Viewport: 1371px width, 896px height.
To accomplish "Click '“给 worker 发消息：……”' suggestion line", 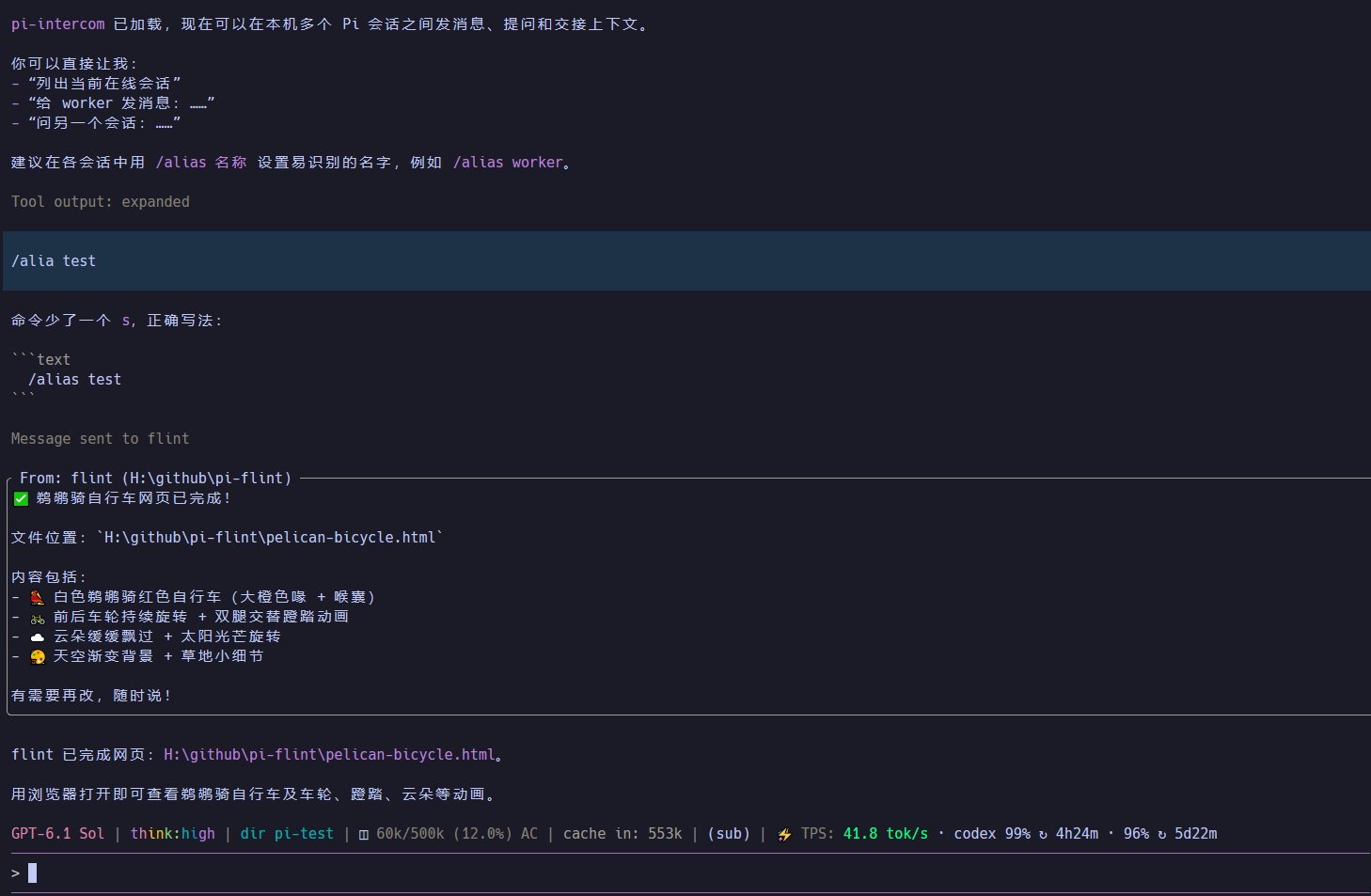I will 121,103.
